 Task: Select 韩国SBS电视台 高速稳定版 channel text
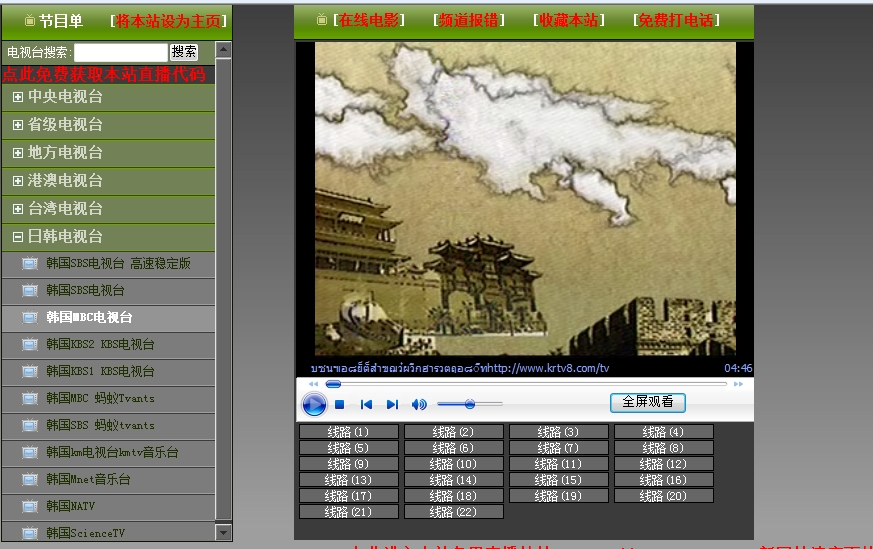pos(118,263)
